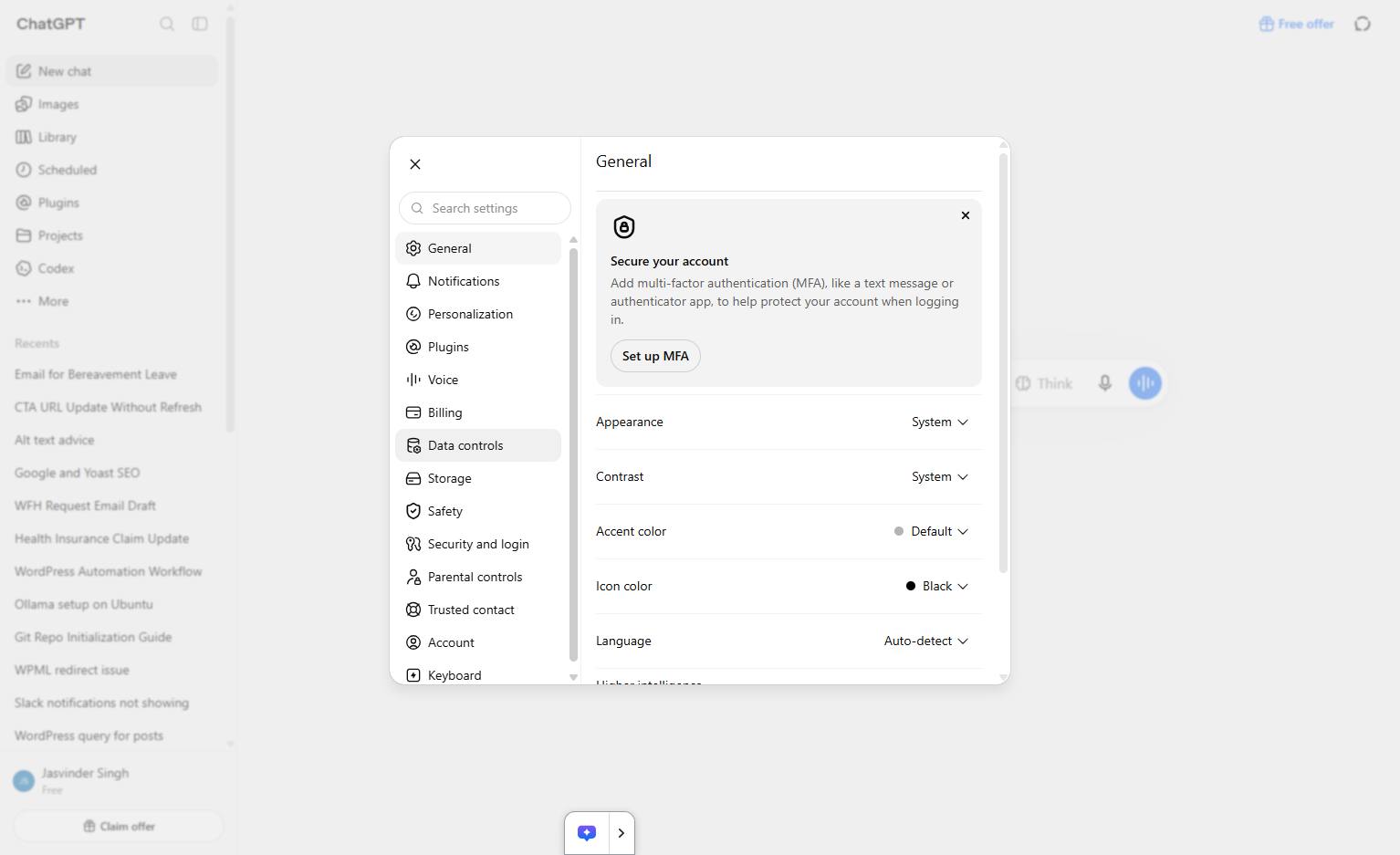The image size is (1400, 855).
Task: Switch to the Personalization tab
Action: point(478,314)
